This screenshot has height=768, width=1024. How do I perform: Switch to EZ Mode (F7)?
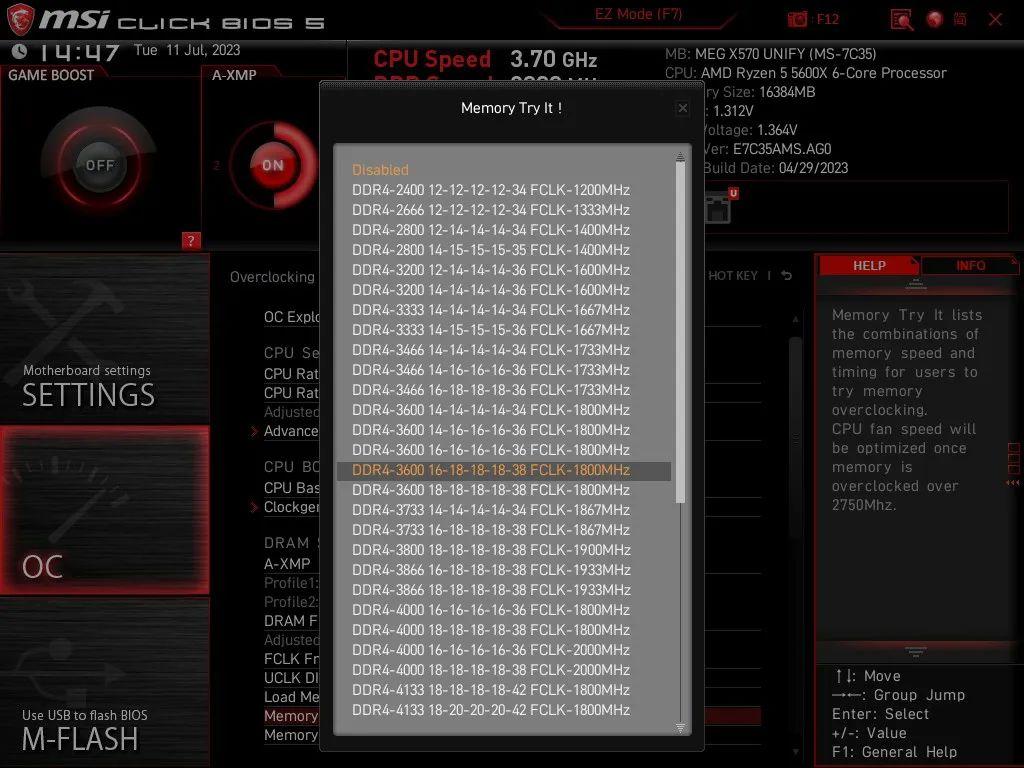pos(638,14)
